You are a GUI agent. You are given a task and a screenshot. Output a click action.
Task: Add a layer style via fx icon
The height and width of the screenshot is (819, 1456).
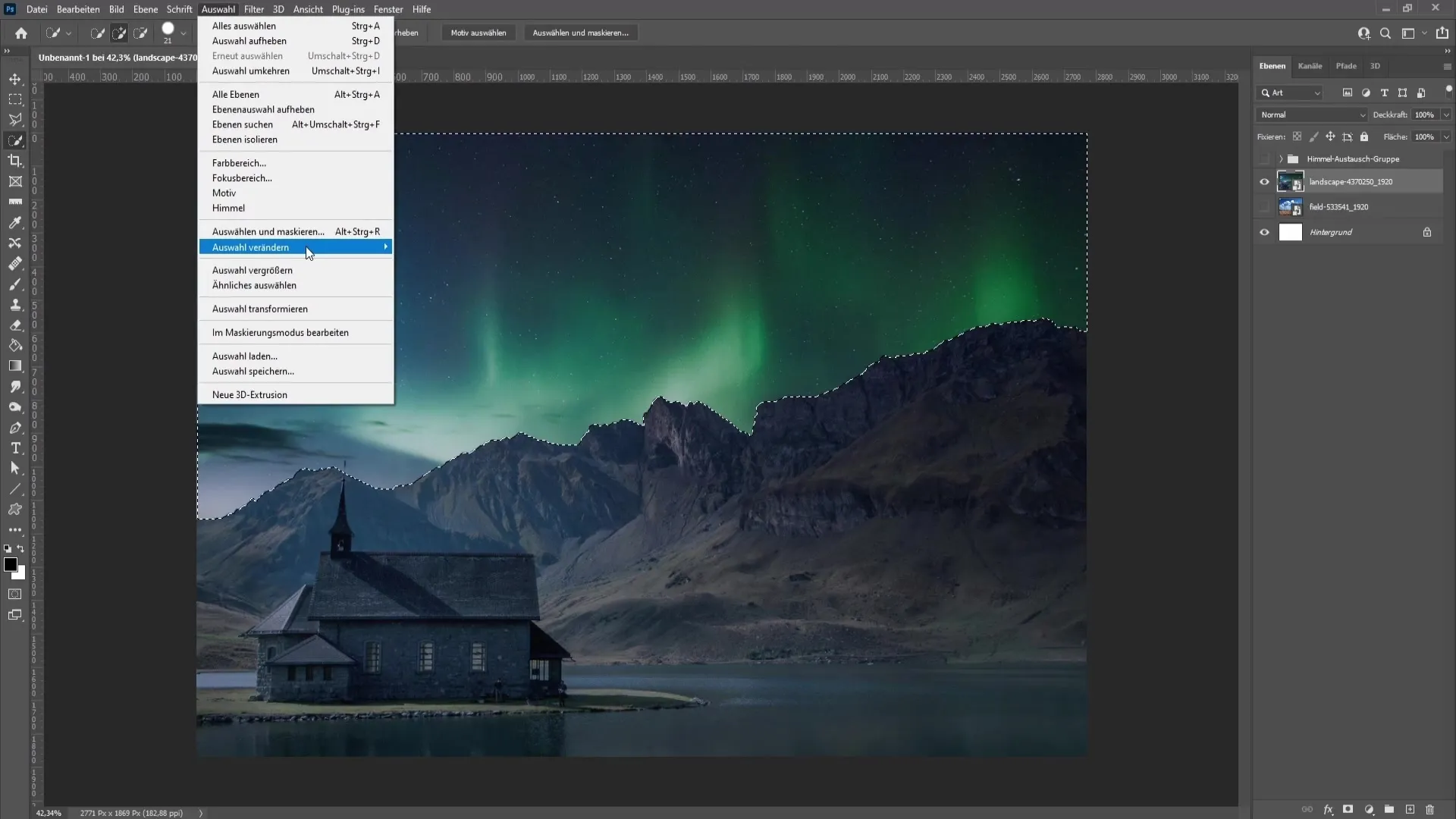1328,809
